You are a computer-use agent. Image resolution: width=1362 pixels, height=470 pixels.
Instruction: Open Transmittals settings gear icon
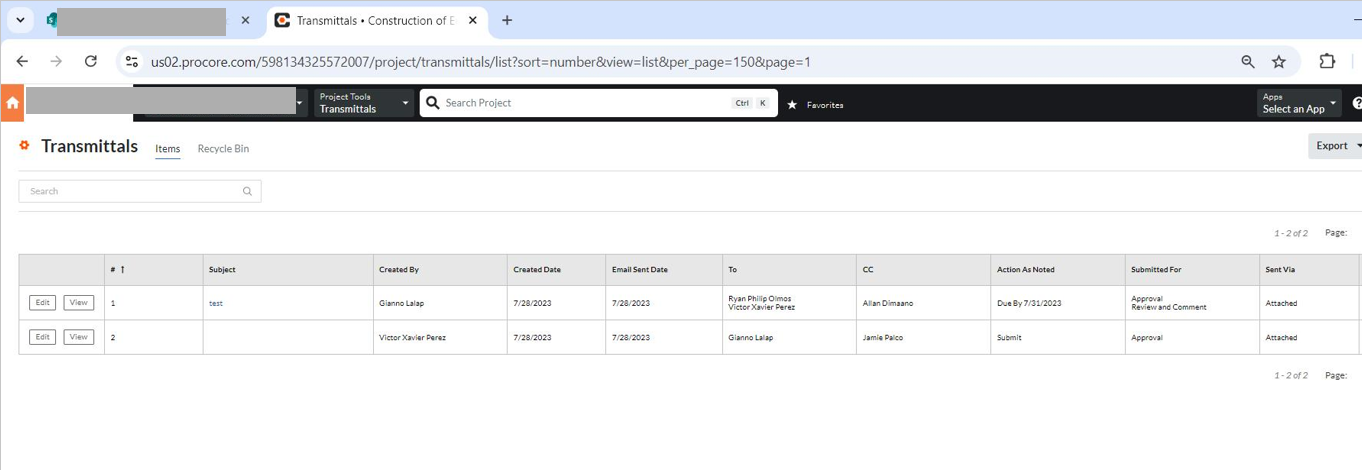25,146
